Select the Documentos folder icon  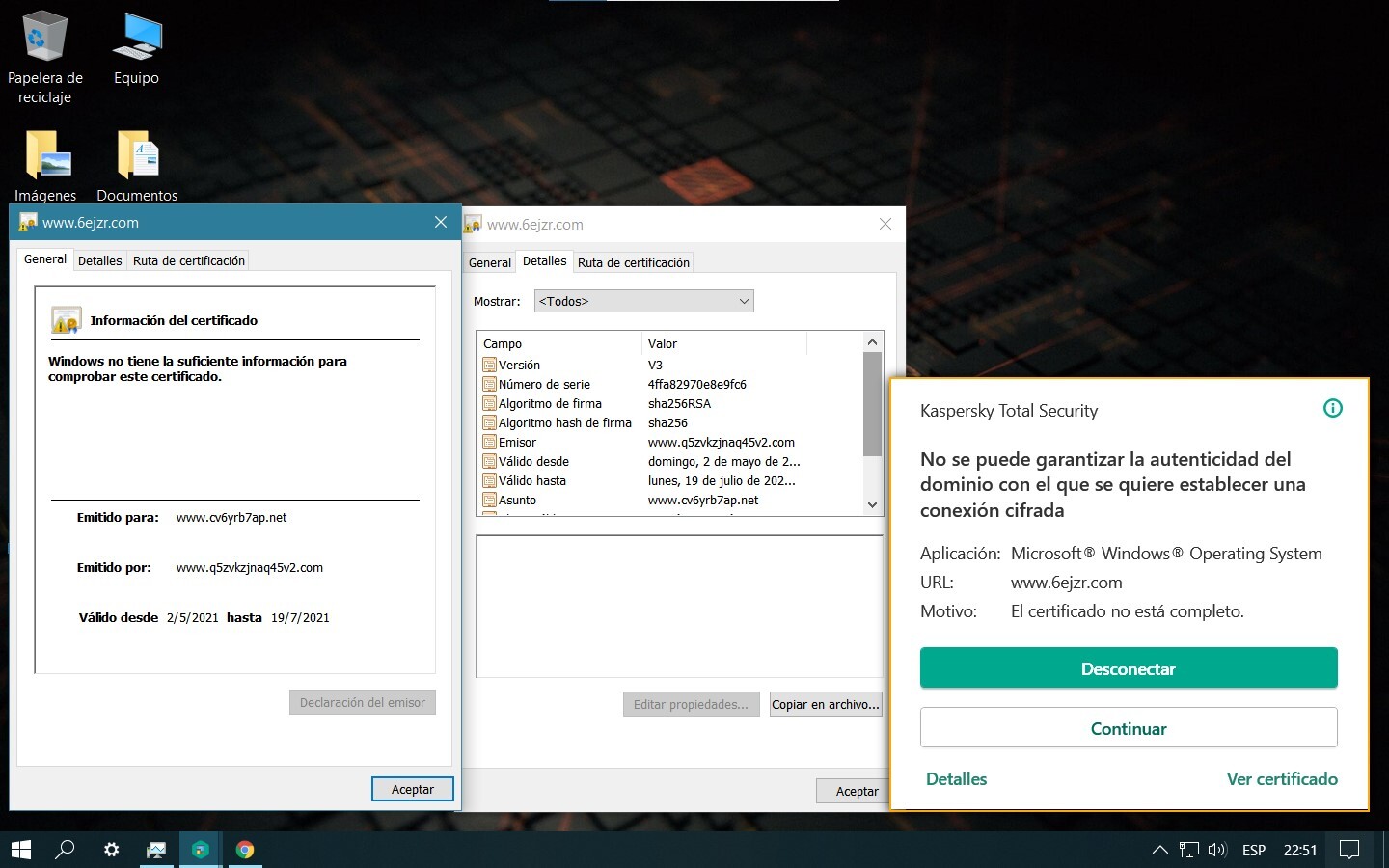click(137, 166)
